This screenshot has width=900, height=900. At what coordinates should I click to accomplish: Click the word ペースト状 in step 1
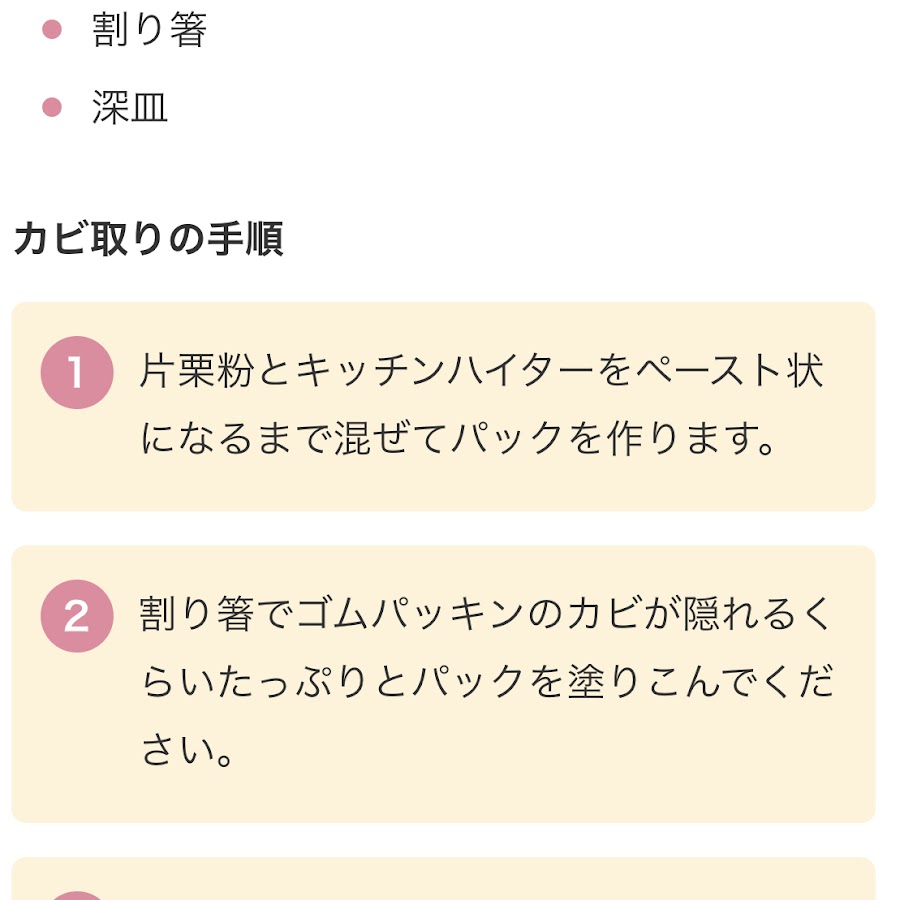tap(730, 371)
